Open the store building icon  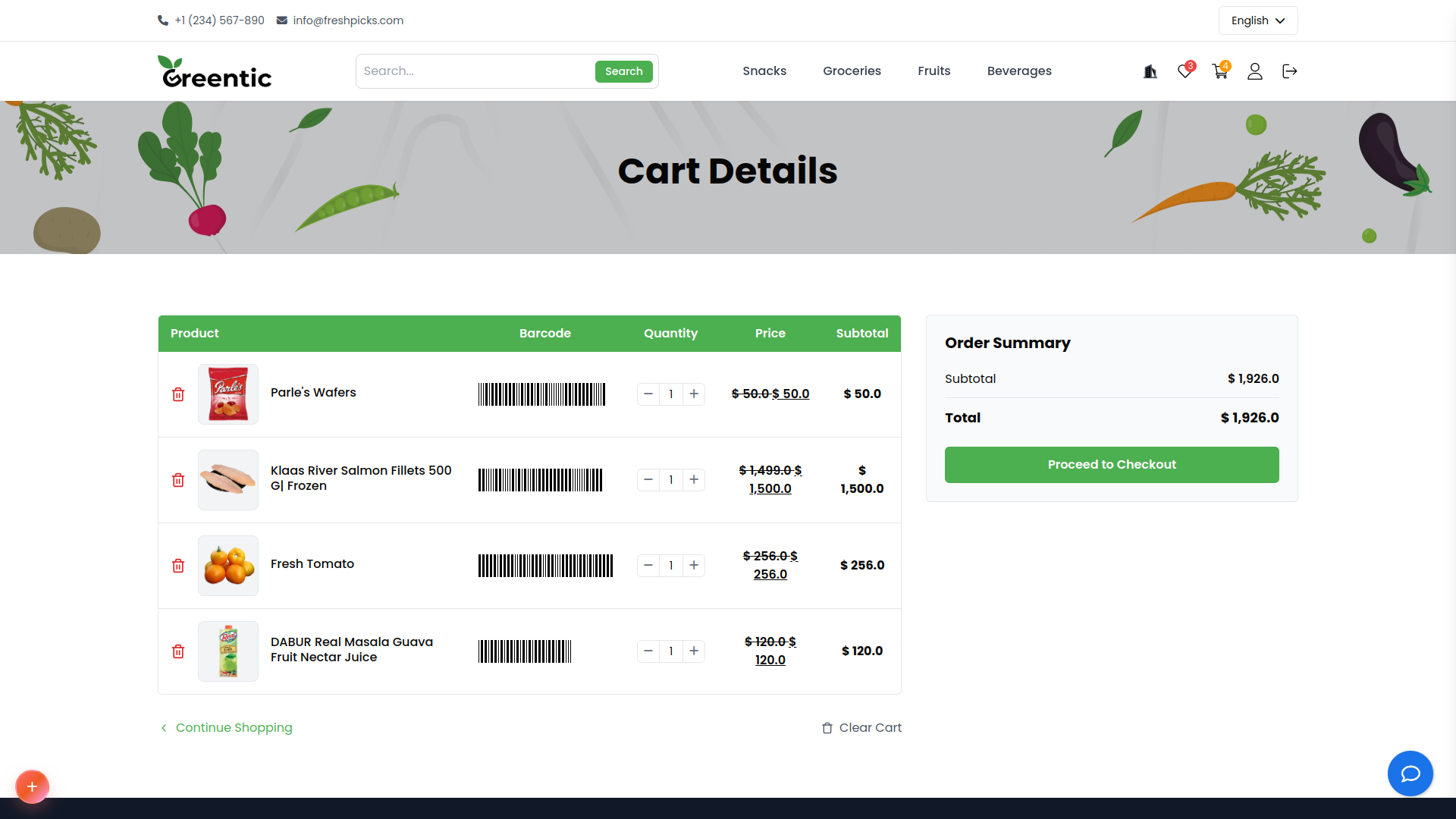1150,71
